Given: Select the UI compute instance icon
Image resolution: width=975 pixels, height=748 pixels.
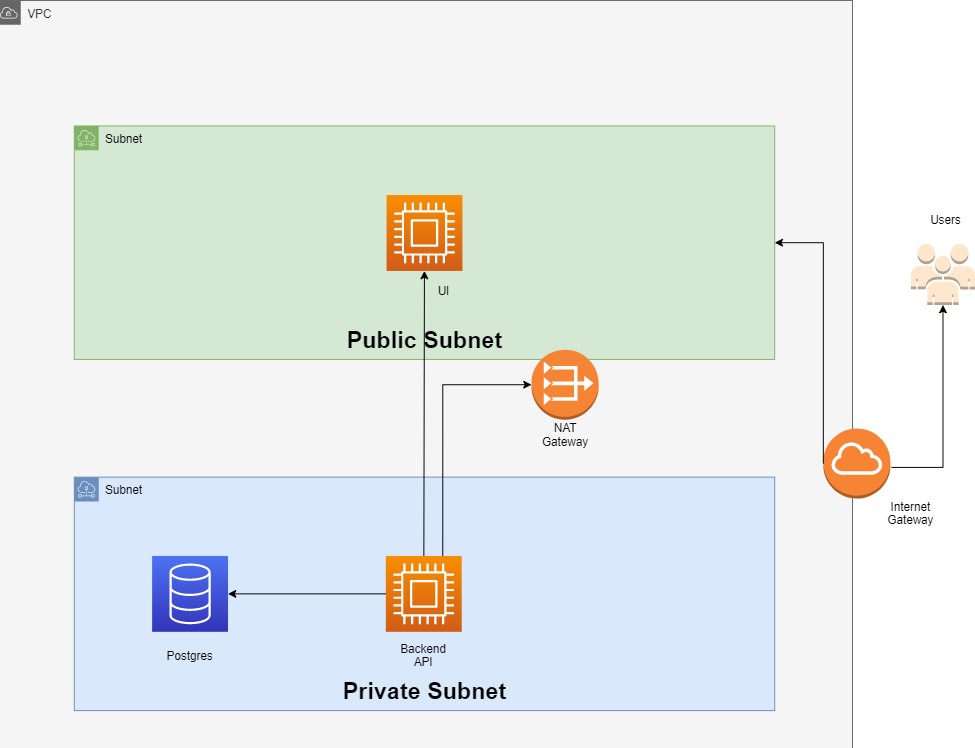Looking at the screenshot, I should (x=424, y=233).
